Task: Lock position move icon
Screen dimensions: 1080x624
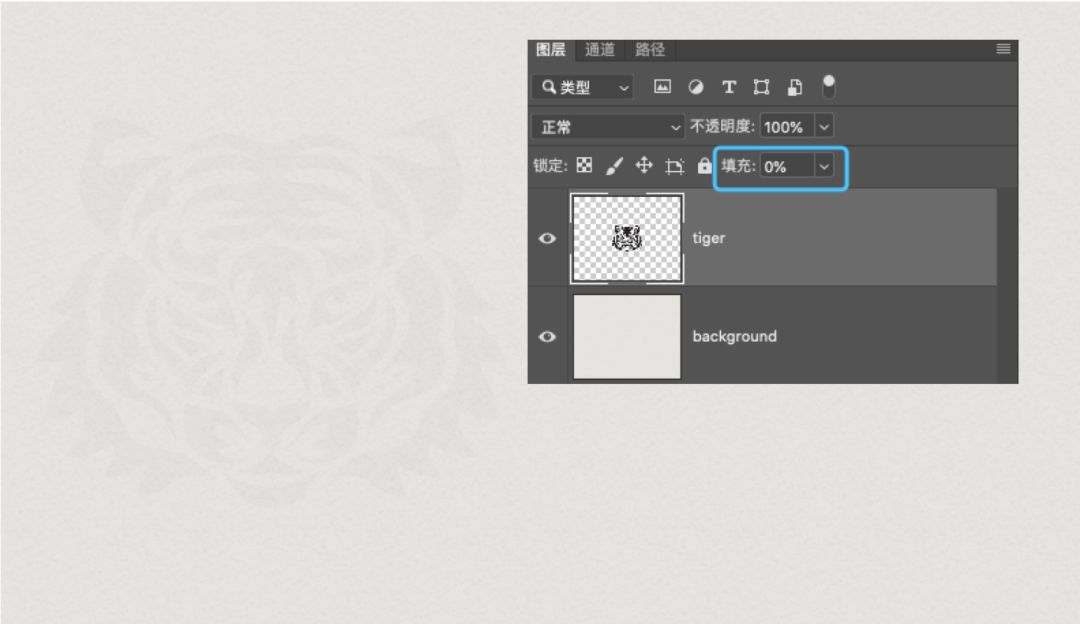Action: (x=644, y=165)
